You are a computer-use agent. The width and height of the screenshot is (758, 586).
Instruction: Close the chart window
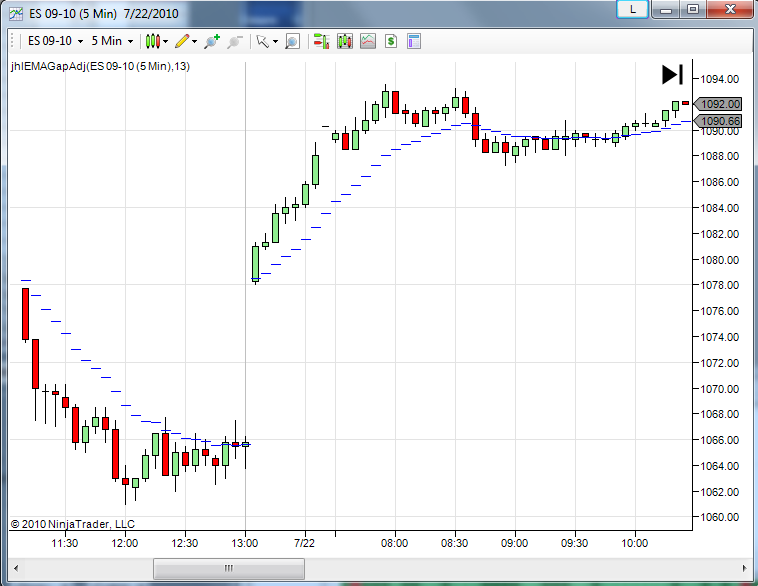pyautogui.click(x=730, y=9)
